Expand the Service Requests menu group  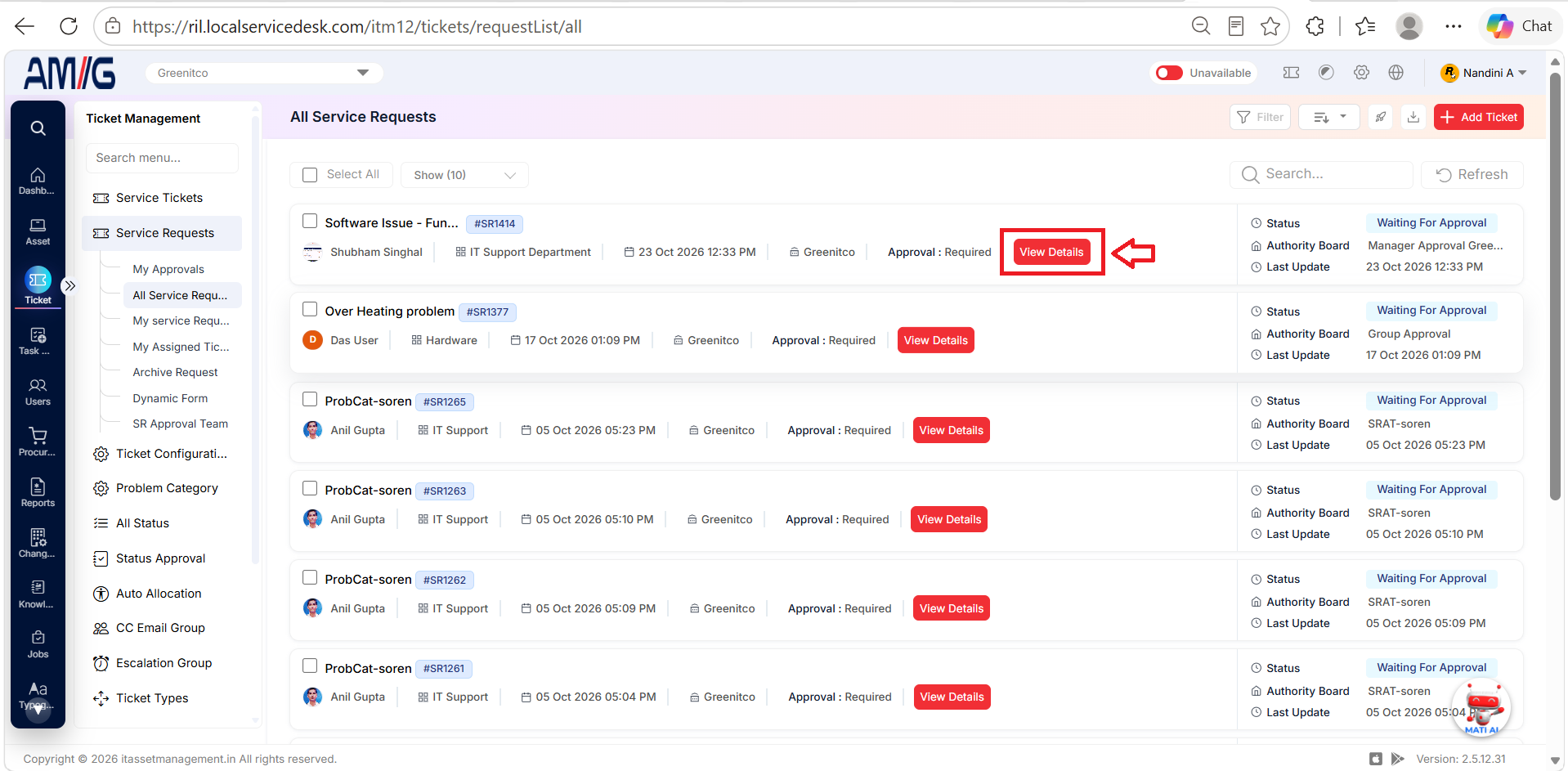click(x=162, y=233)
